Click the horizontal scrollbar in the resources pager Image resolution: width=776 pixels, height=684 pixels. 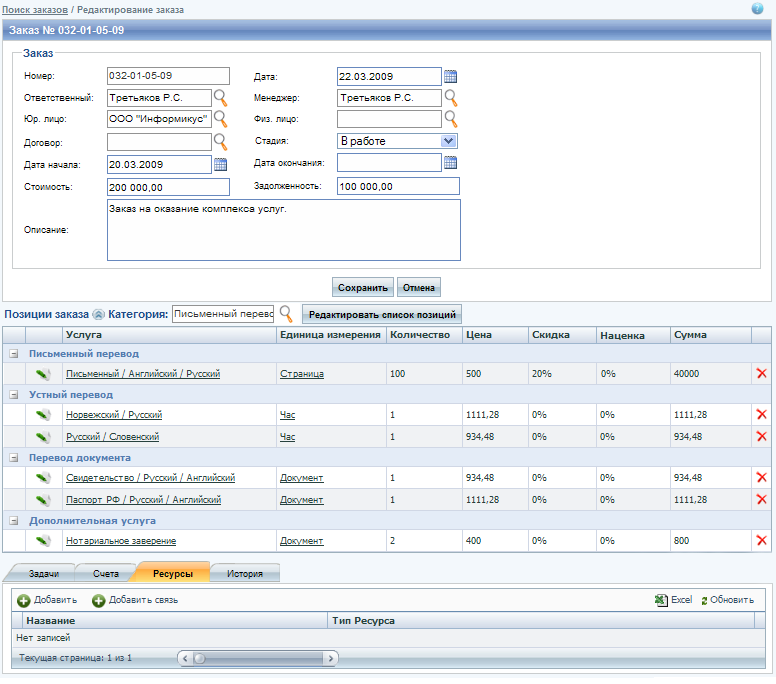coord(258,658)
